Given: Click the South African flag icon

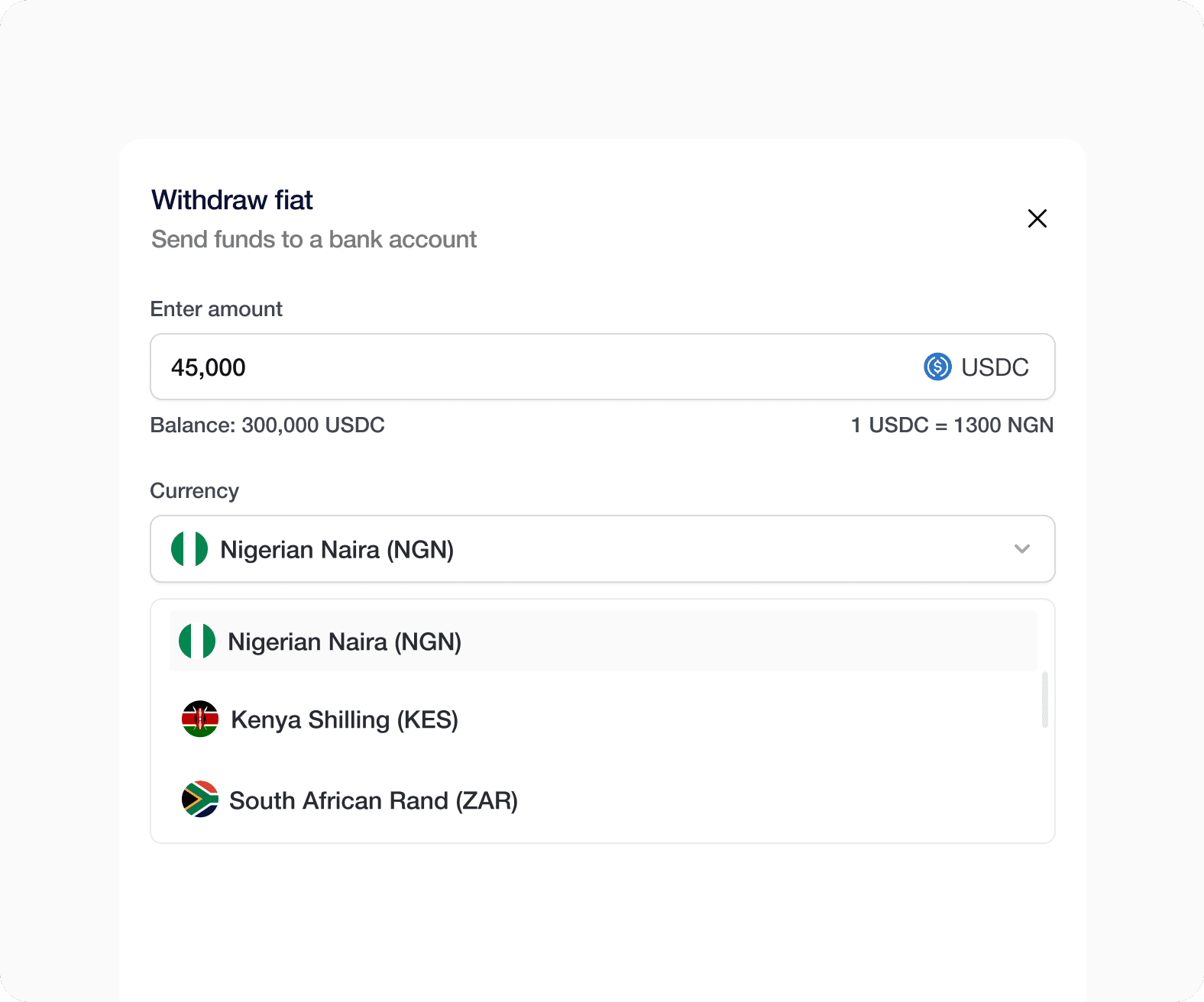Looking at the screenshot, I should pyautogui.click(x=200, y=800).
